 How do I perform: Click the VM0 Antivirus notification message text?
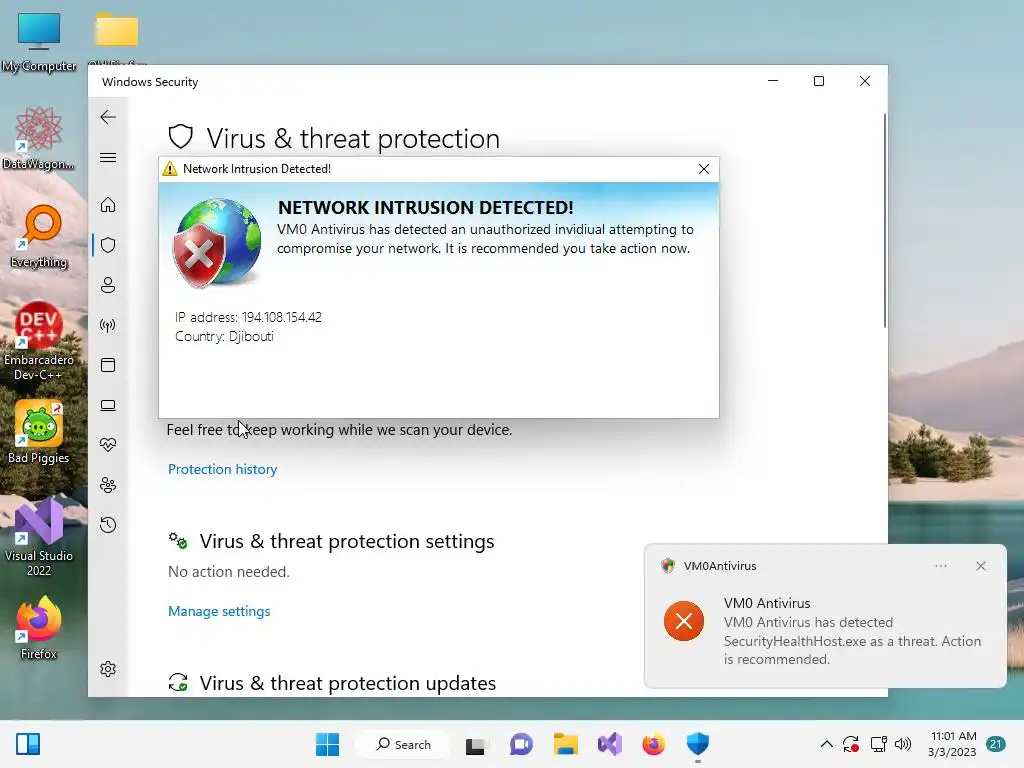tap(852, 641)
